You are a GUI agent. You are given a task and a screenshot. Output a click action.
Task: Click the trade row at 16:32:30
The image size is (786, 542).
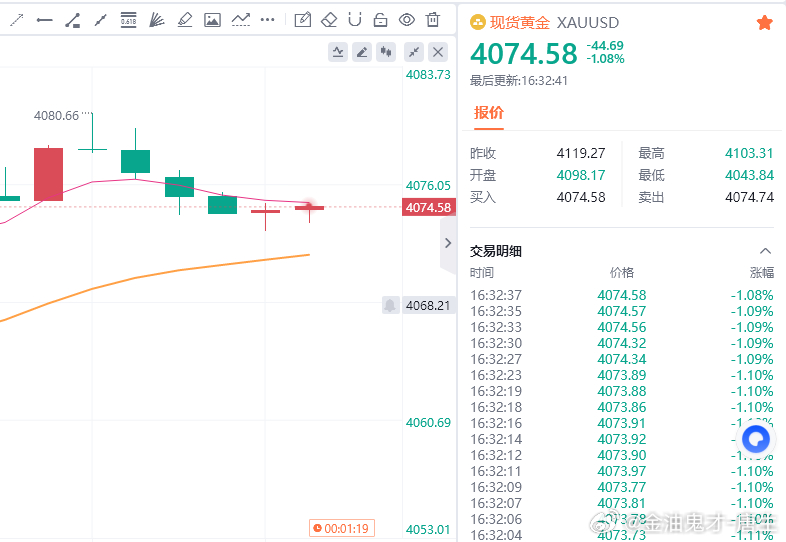[x=622, y=343]
